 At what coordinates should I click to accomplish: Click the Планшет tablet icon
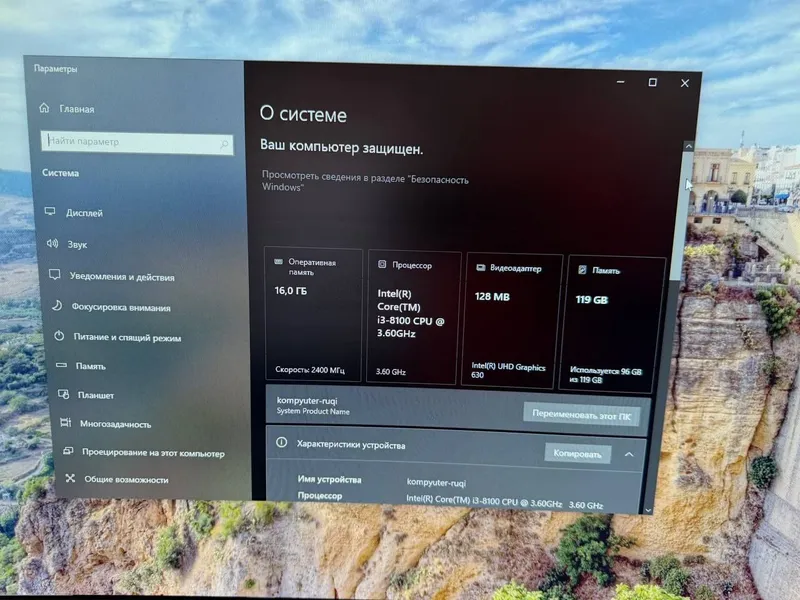[x=64, y=394]
